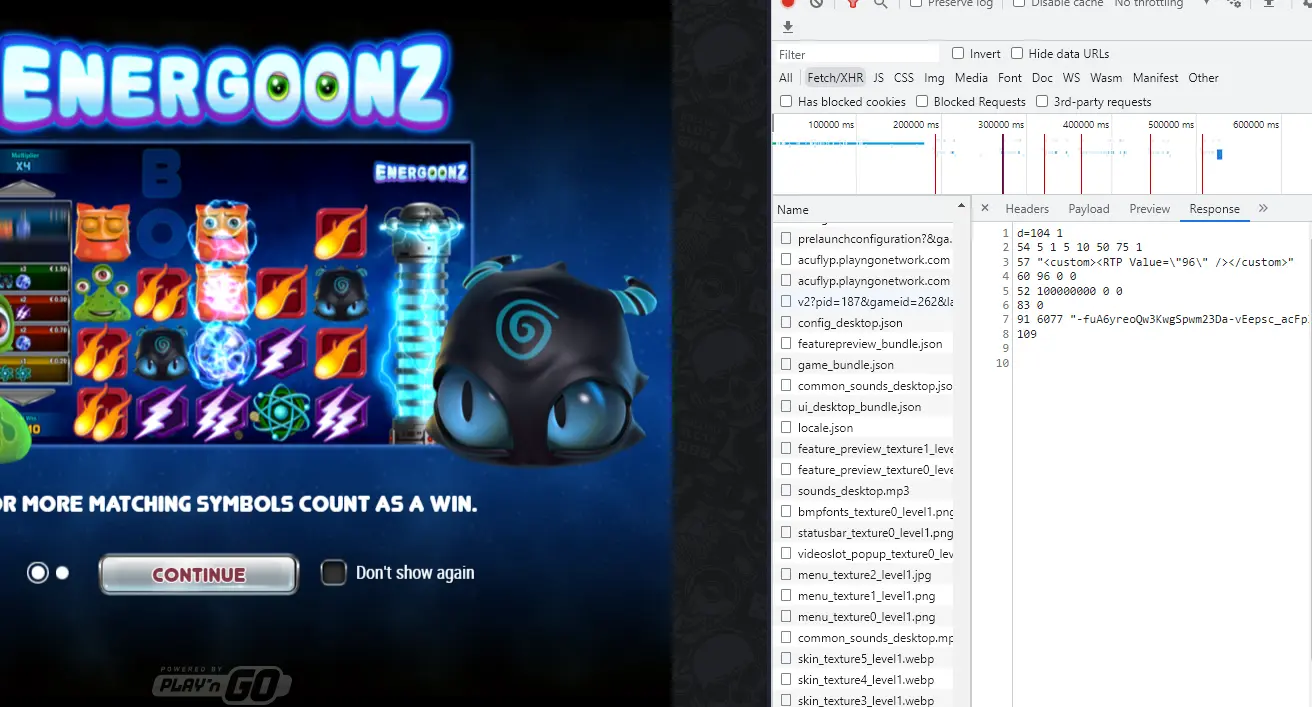The width and height of the screenshot is (1312, 707).
Task: Enable Disable cache checkbox
Action: 1019,3
